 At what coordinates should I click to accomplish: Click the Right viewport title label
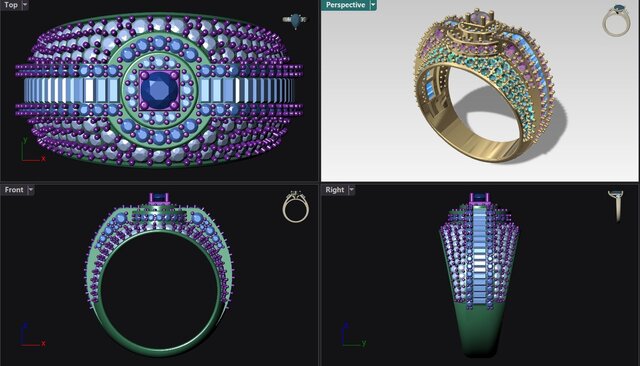click(x=335, y=190)
